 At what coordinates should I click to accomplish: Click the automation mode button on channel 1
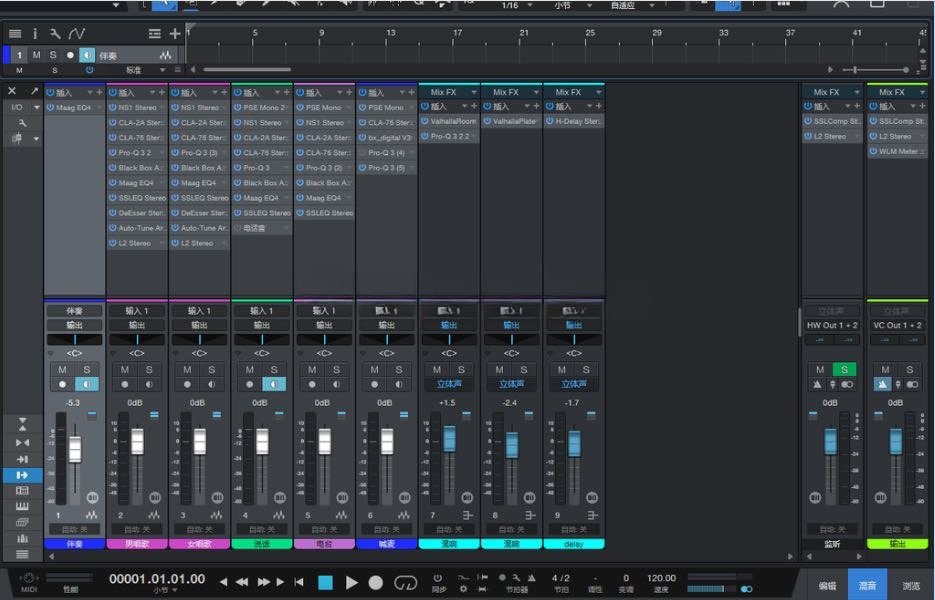click(75, 529)
